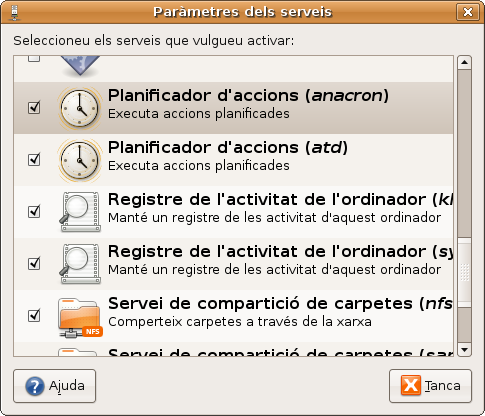Uncheck first Registre de l'activitat service
Viewport: 485px width, 416px height.
34,211
